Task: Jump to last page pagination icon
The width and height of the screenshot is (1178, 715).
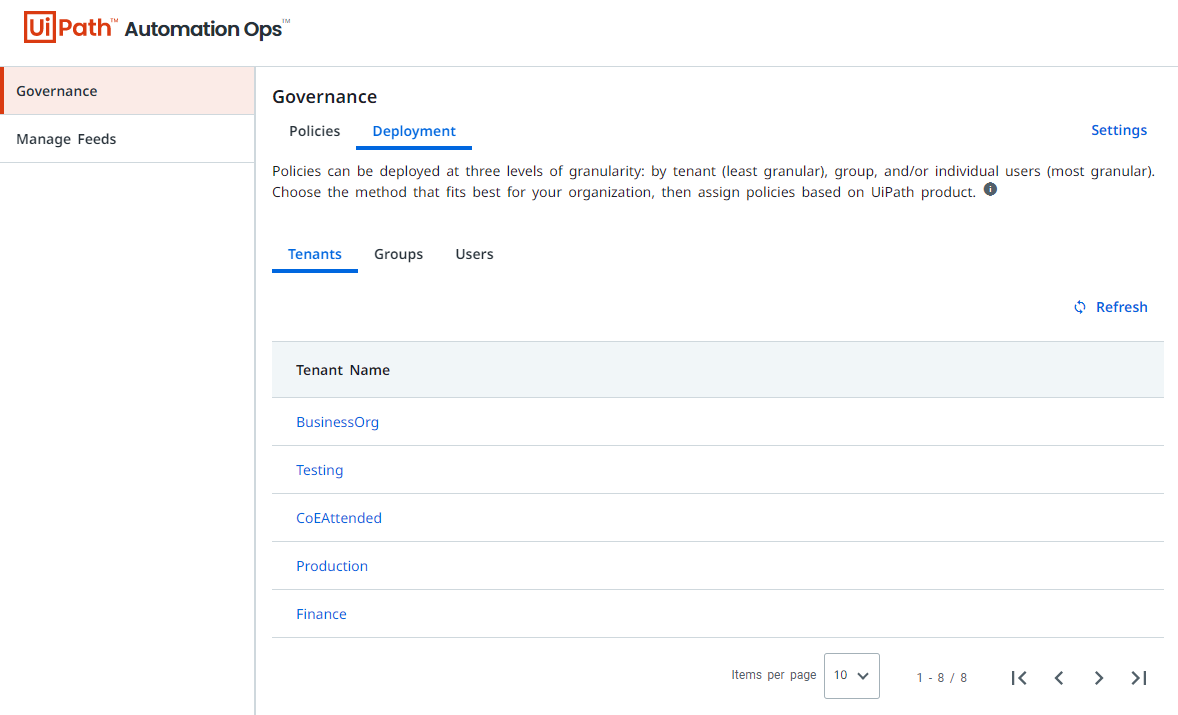Action: (x=1139, y=678)
